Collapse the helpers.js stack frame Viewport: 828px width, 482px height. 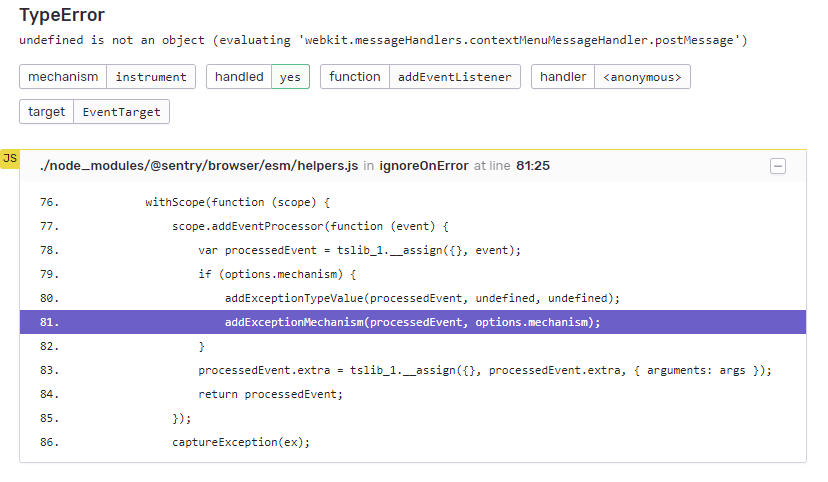tap(777, 166)
